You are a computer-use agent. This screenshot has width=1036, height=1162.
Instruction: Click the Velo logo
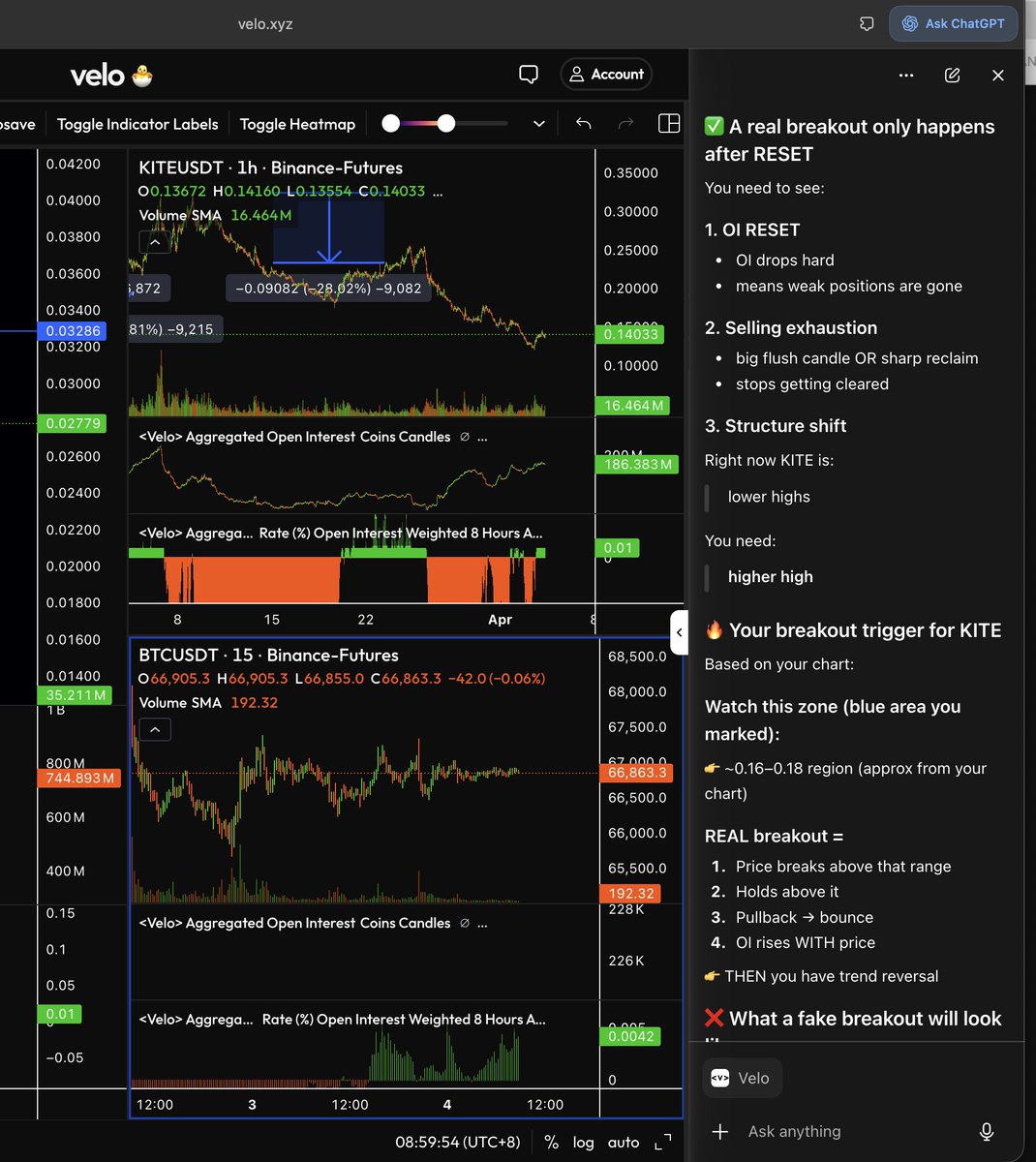[x=111, y=76]
